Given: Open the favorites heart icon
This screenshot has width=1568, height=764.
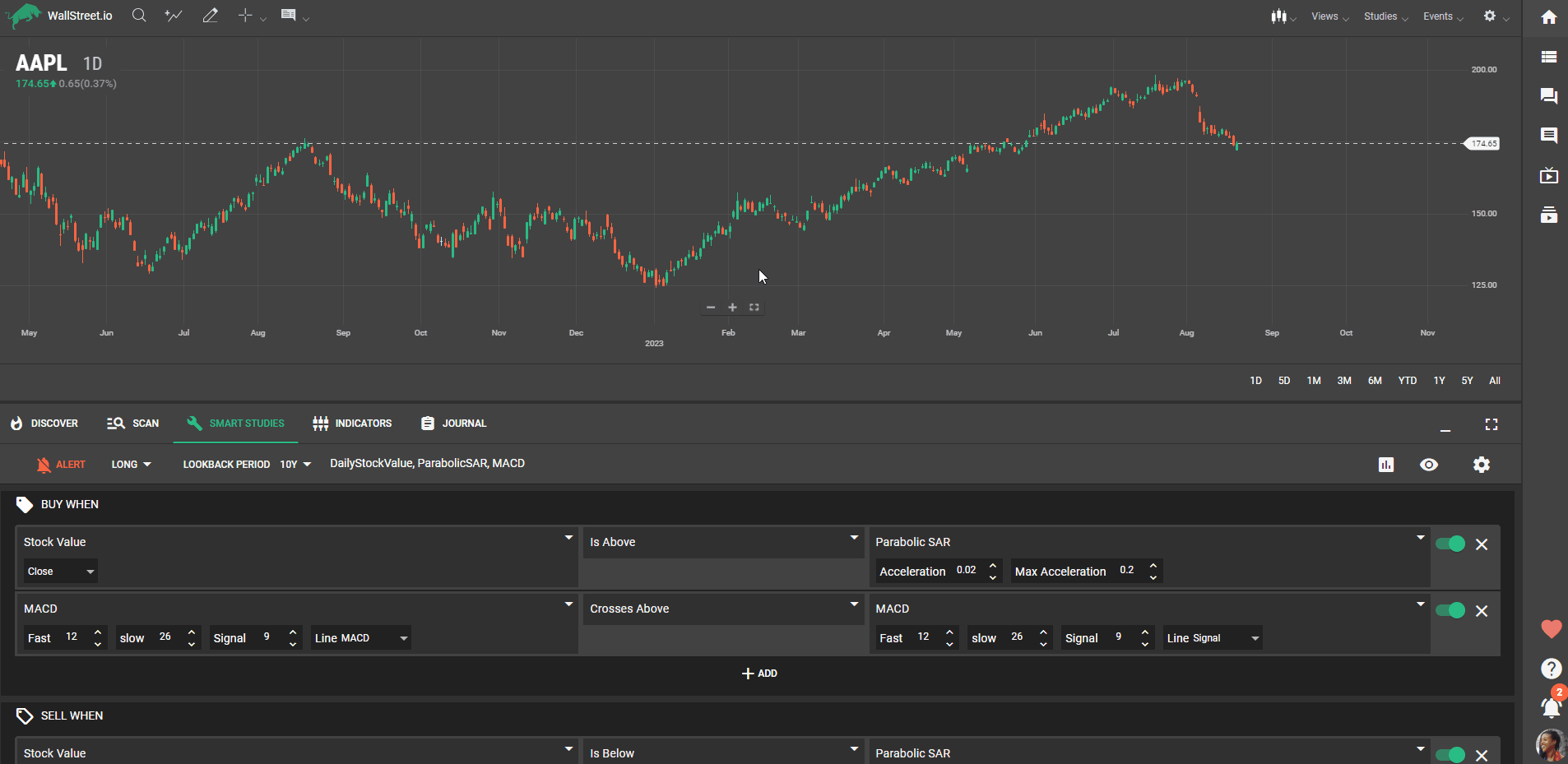Looking at the screenshot, I should [1551, 629].
